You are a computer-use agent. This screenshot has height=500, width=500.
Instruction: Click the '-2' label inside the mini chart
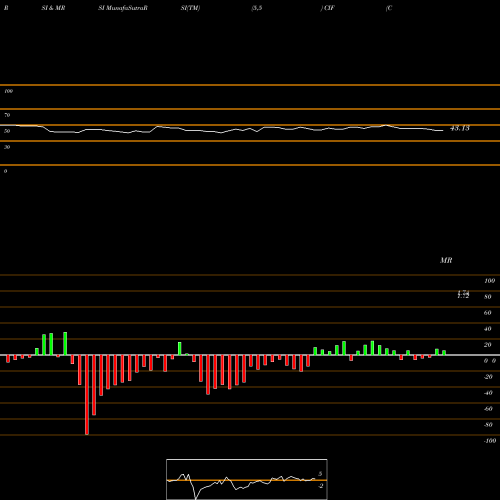320,486
